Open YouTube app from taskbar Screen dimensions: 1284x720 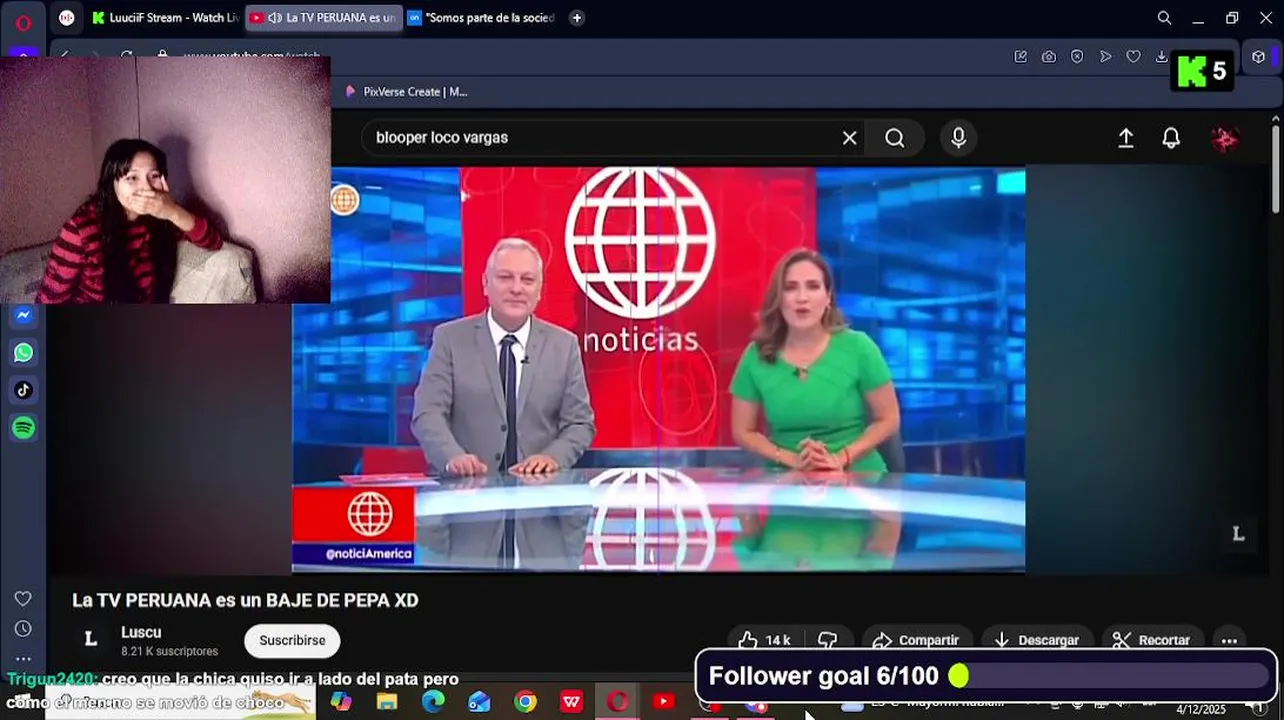click(664, 702)
